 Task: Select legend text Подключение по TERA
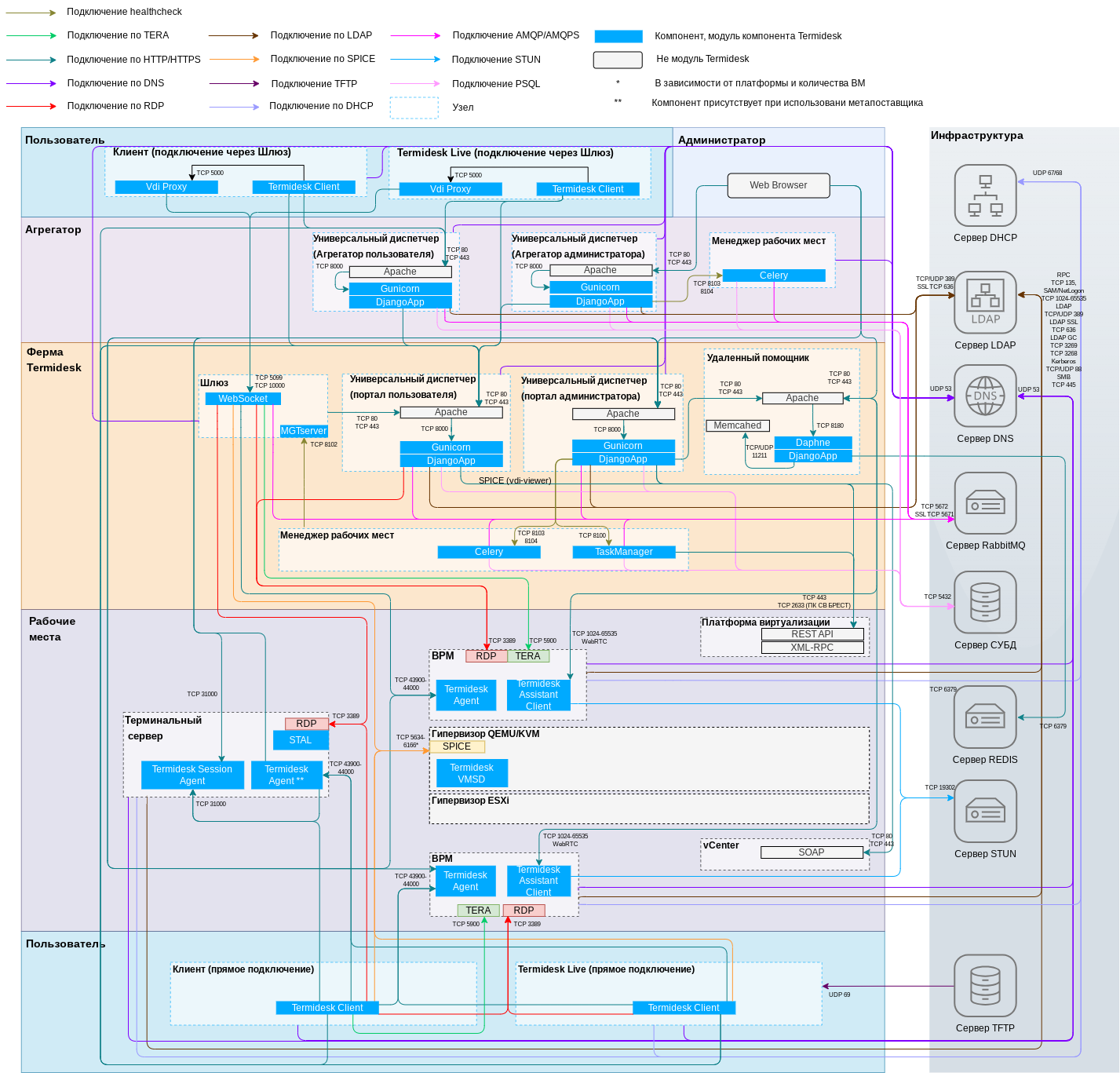tap(118, 35)
